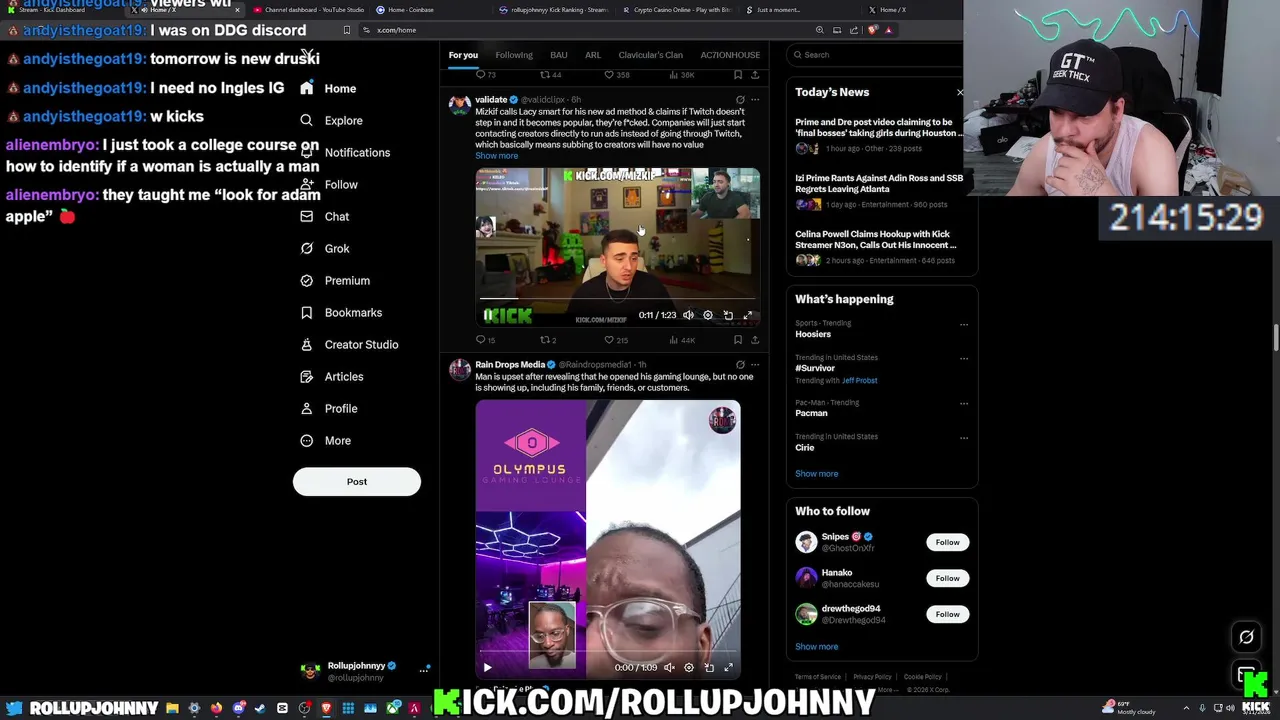This screenshot has height=720, width=1280.
Task: Open more options for Hoosiers trend
Action: point(964,324)
